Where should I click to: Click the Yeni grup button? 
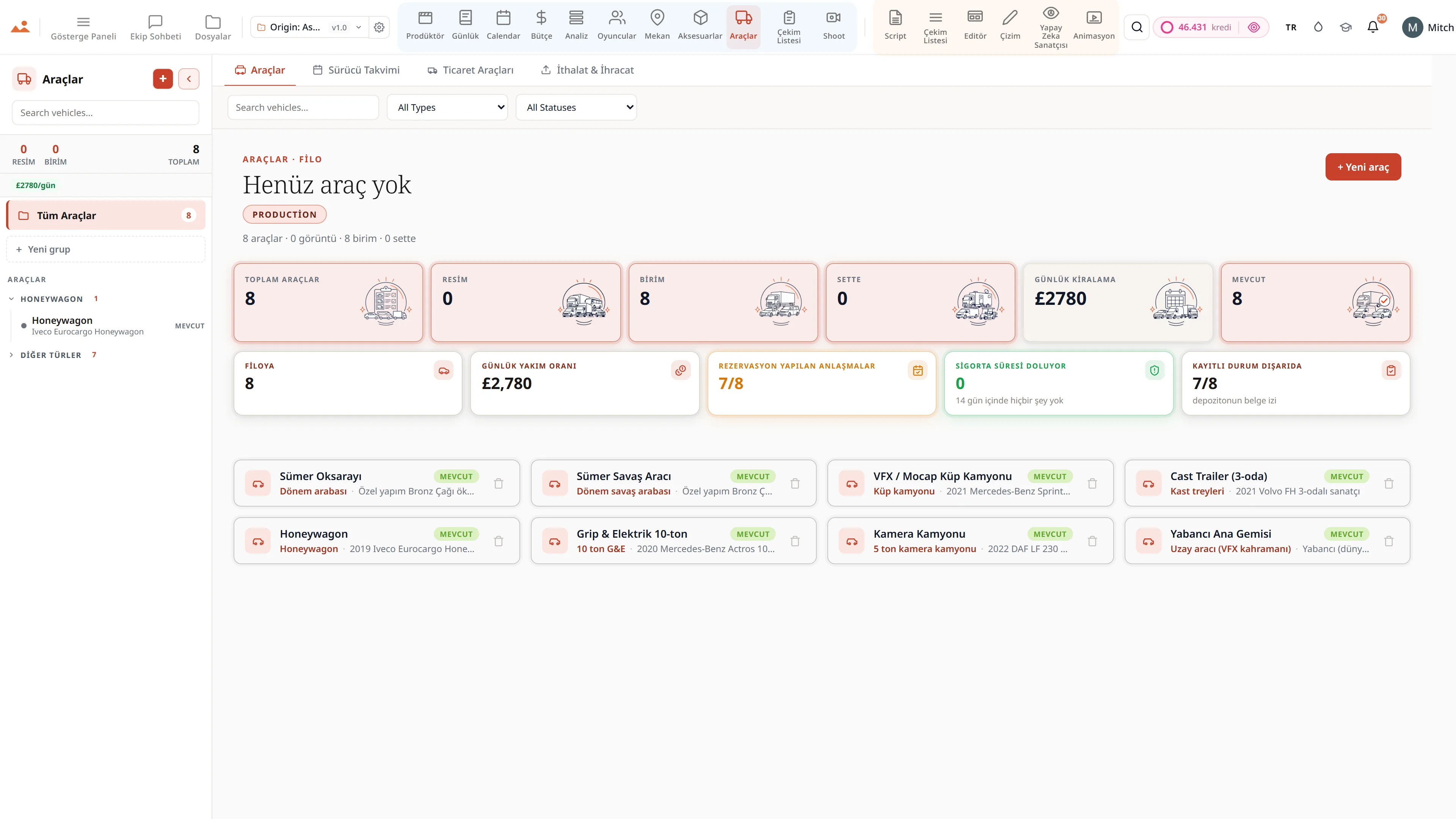click(x=106, y=249)
